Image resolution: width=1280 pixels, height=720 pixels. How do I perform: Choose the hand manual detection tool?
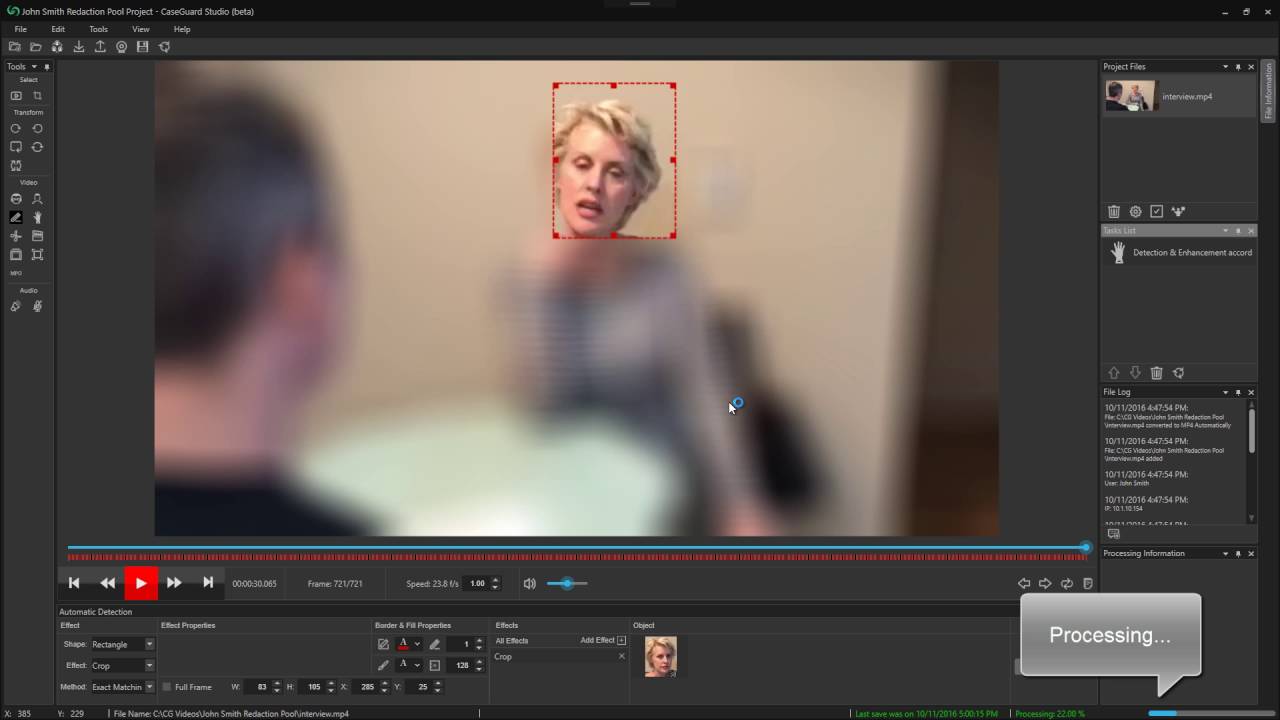click(x=37, y=217)
